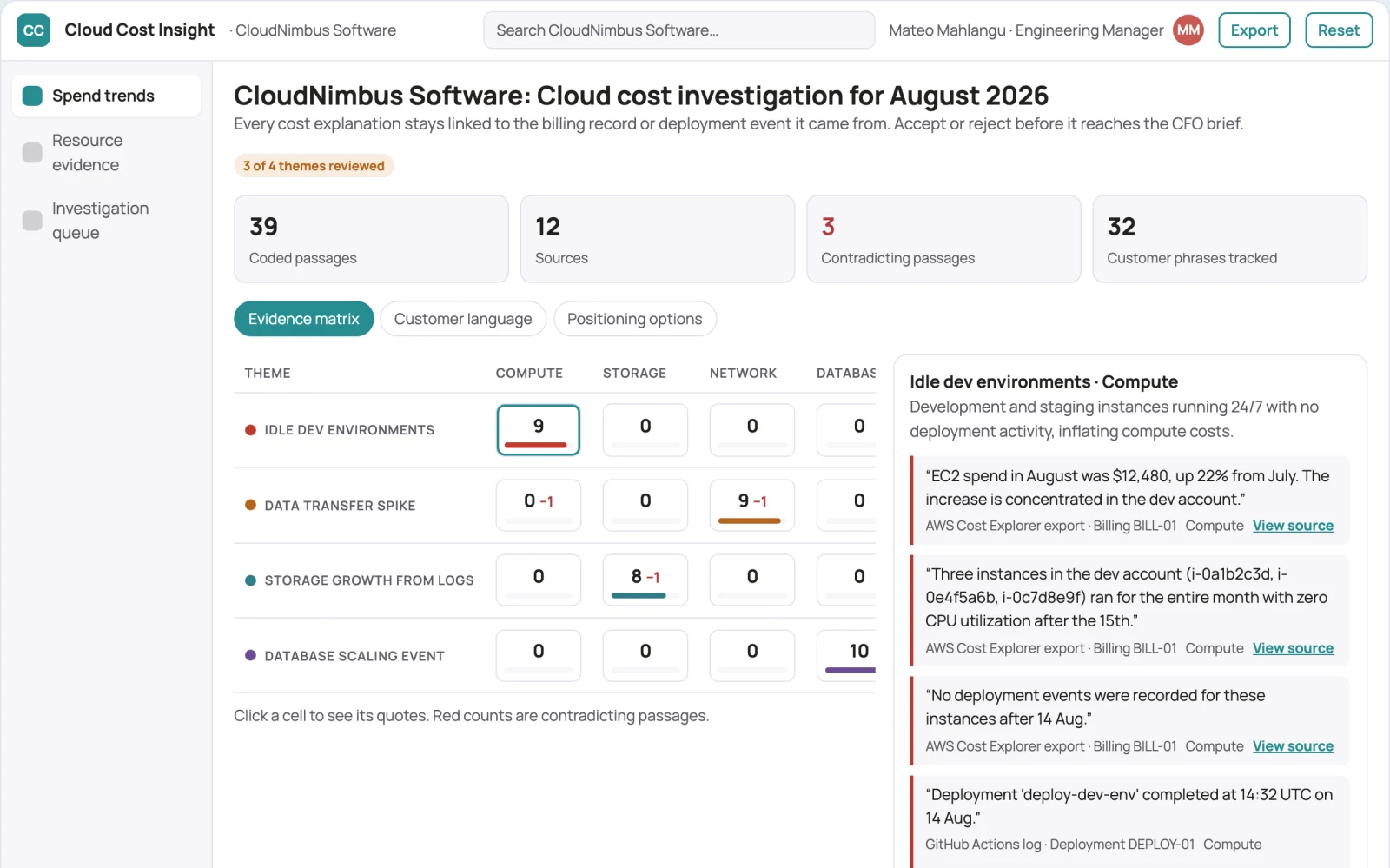Click the Reset button

[x=1338, y=30]
